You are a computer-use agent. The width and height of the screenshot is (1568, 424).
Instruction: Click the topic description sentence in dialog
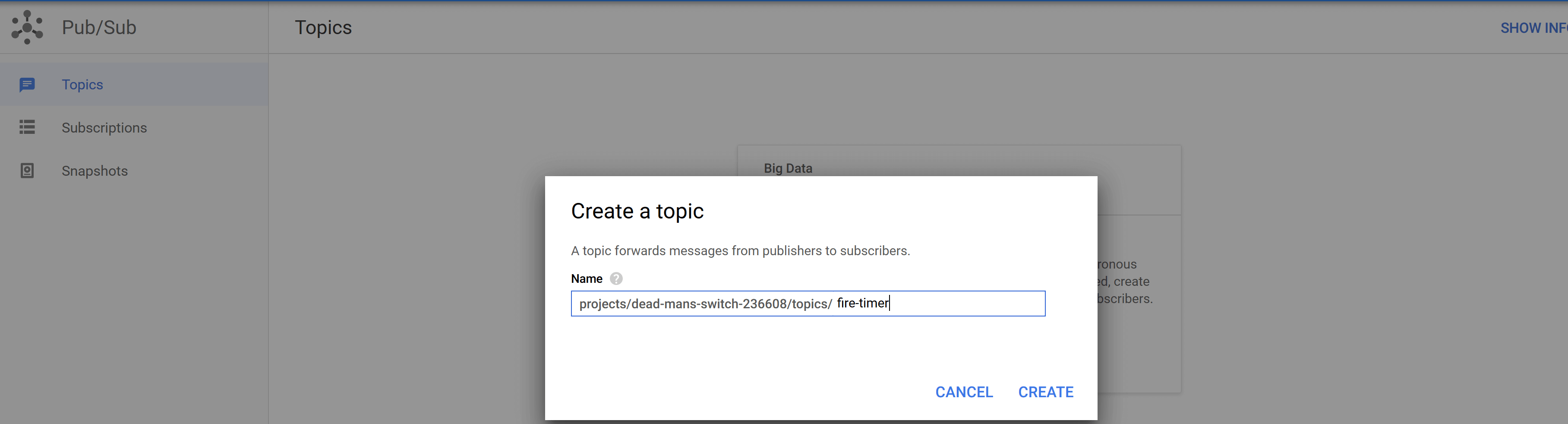tap(740, 251)
